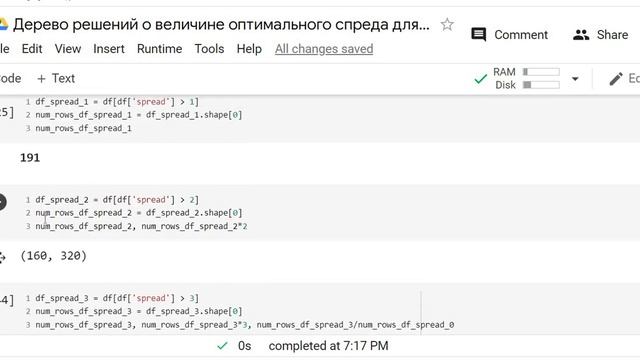
Task: Star the notebook with the star icon
Action: click(447, 25)
